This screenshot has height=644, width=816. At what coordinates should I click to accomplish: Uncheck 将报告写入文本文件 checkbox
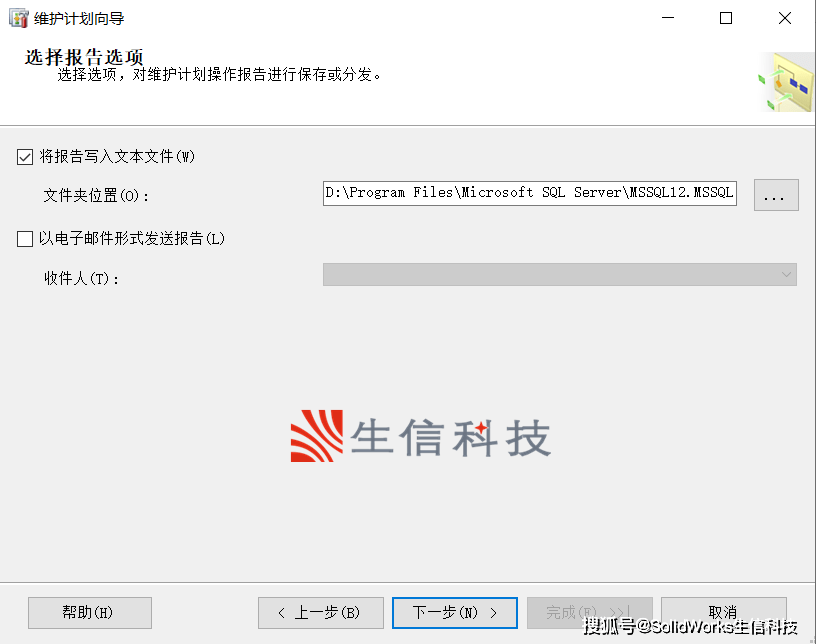[x=25, y=157]
